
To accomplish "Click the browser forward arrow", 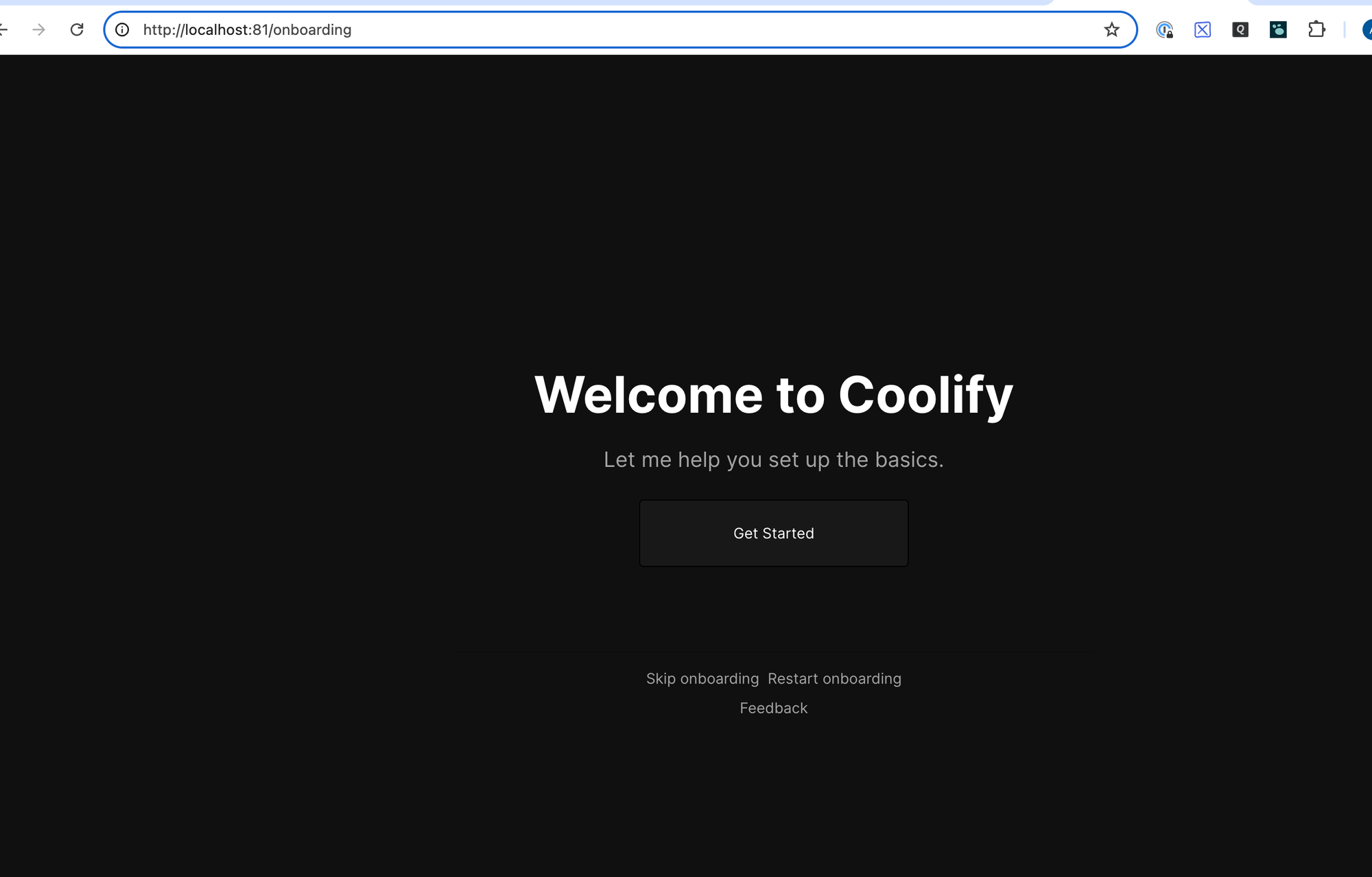I will point(39,29).
